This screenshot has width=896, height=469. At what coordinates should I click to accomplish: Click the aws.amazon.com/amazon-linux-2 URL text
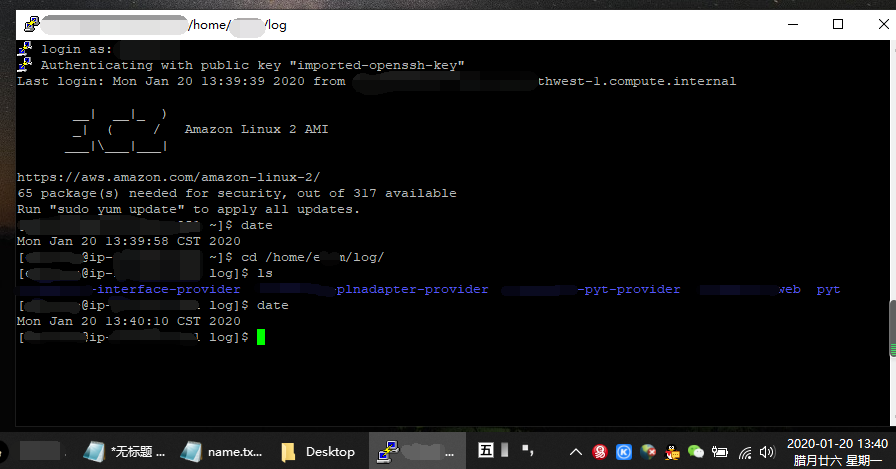point(169,177)
